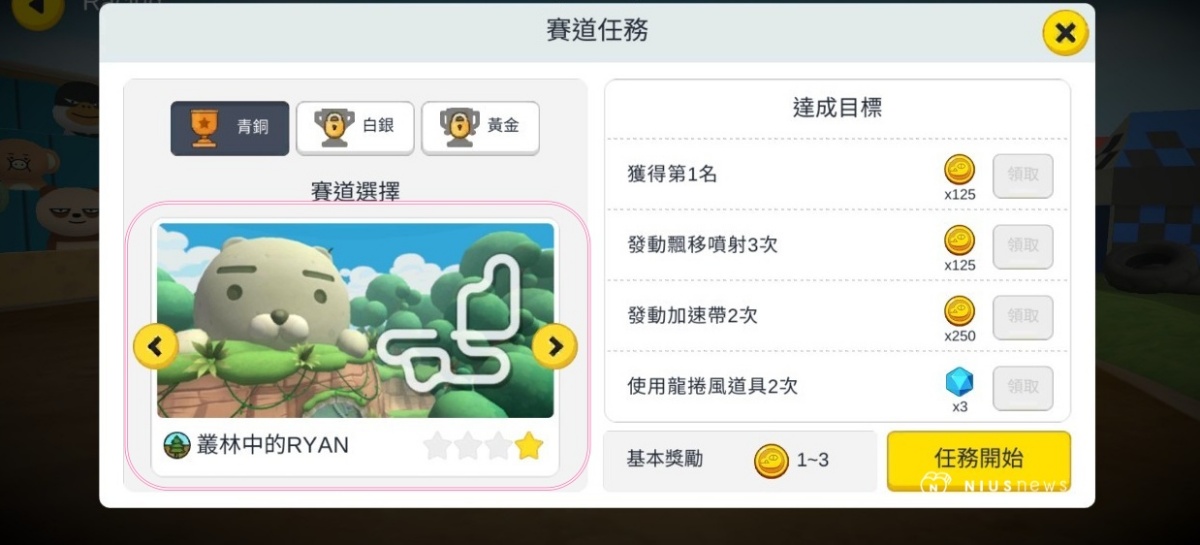1200x545 pixels.
Task: Click the 任務開始 start button
Action: (978, 460)
